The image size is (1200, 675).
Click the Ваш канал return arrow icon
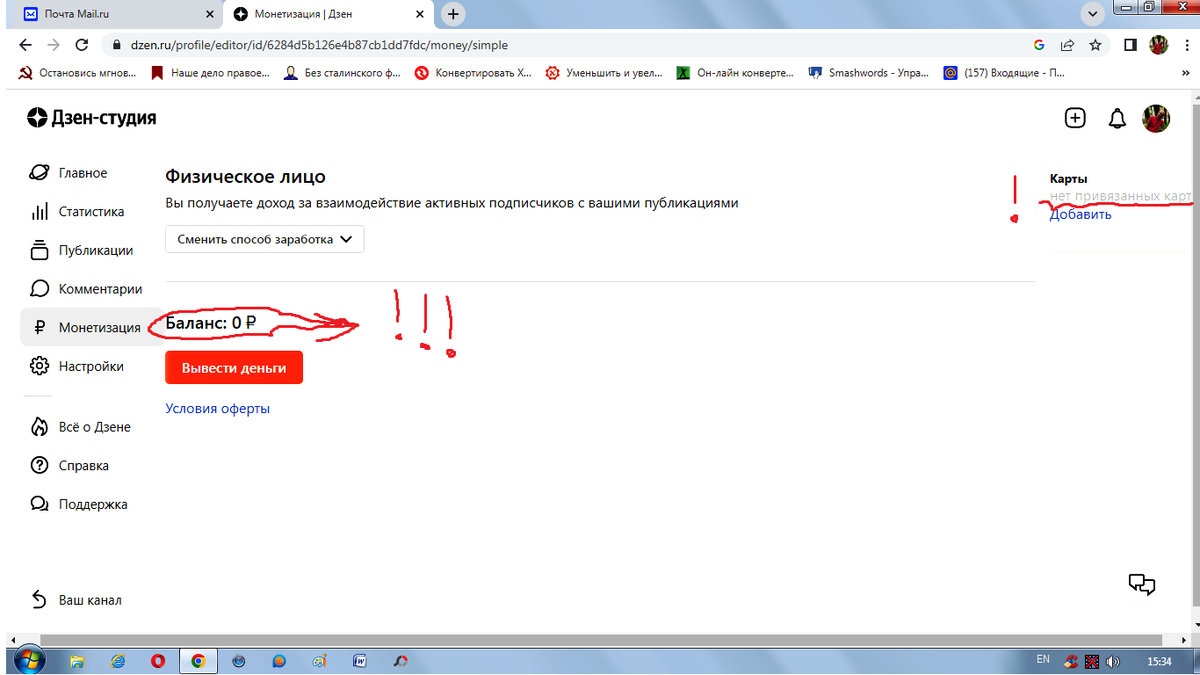pyautogui.click(x=38, y=599)
